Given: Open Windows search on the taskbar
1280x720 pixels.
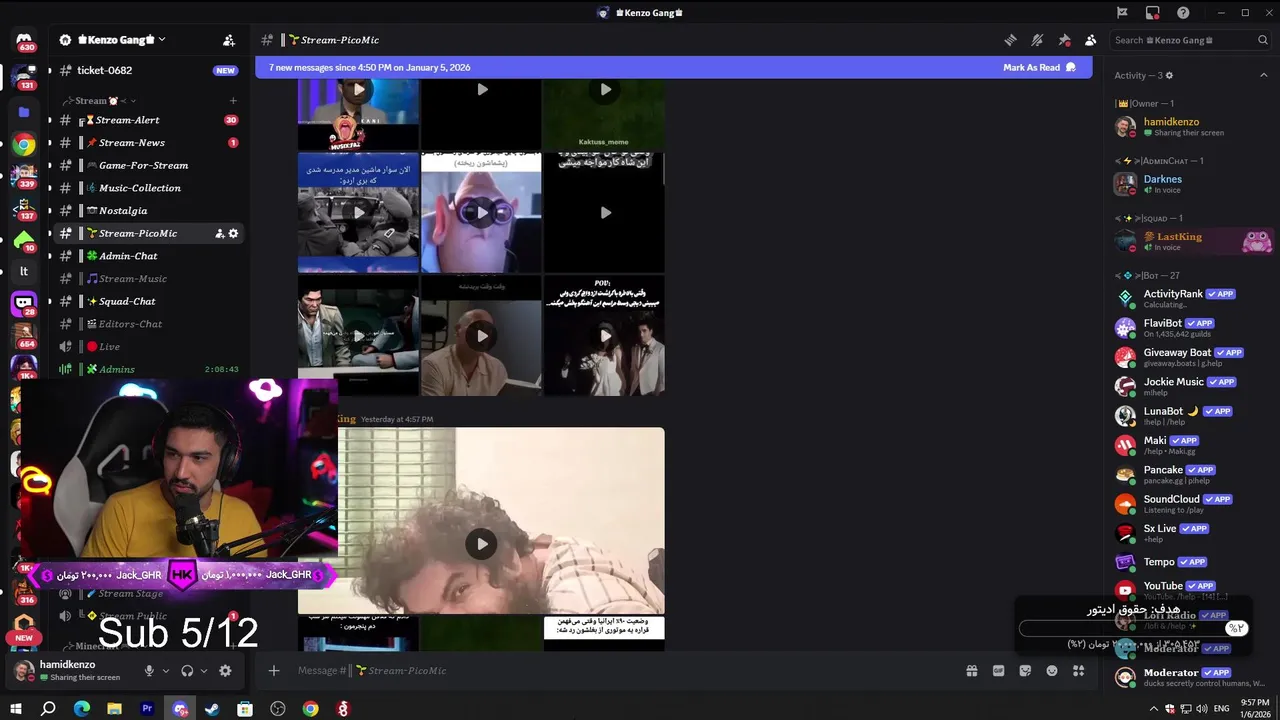Looking at the screenshot, I should tap(48, 709).
